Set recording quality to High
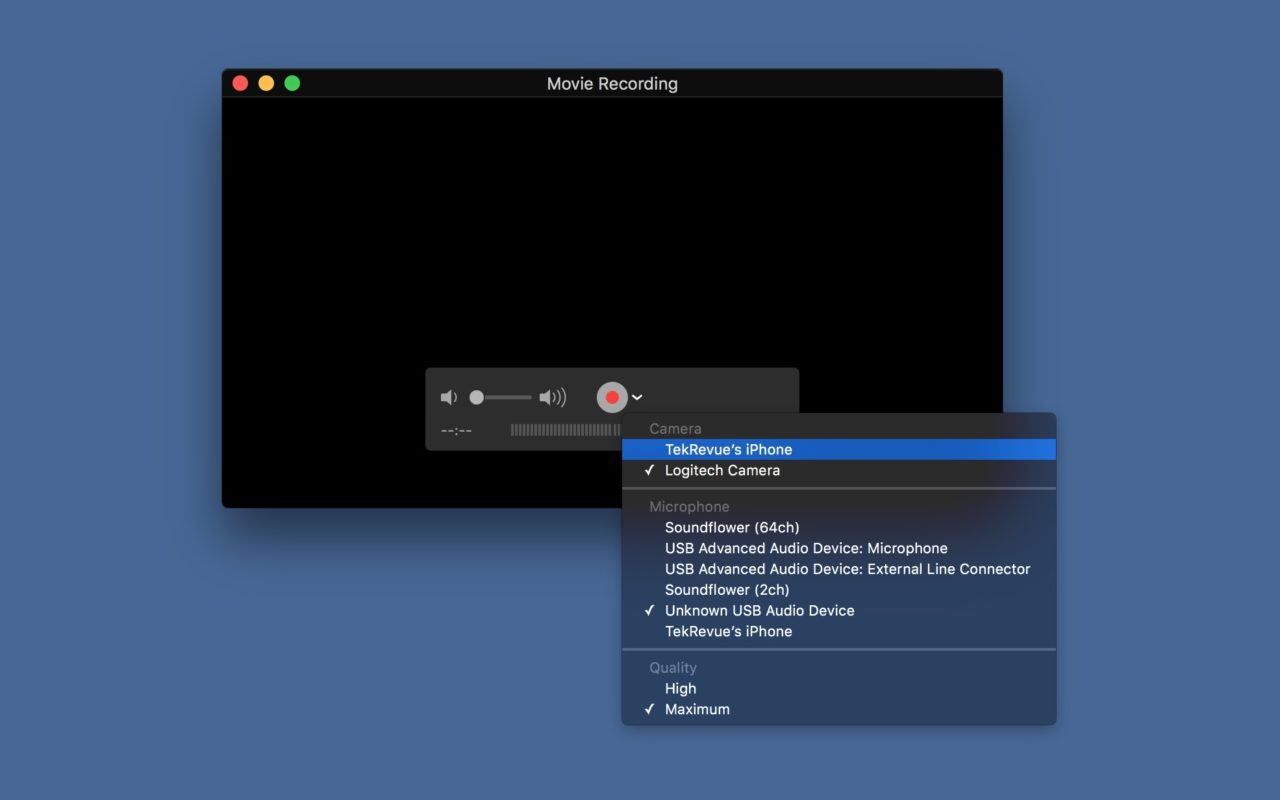 click(x=839, y=688)
